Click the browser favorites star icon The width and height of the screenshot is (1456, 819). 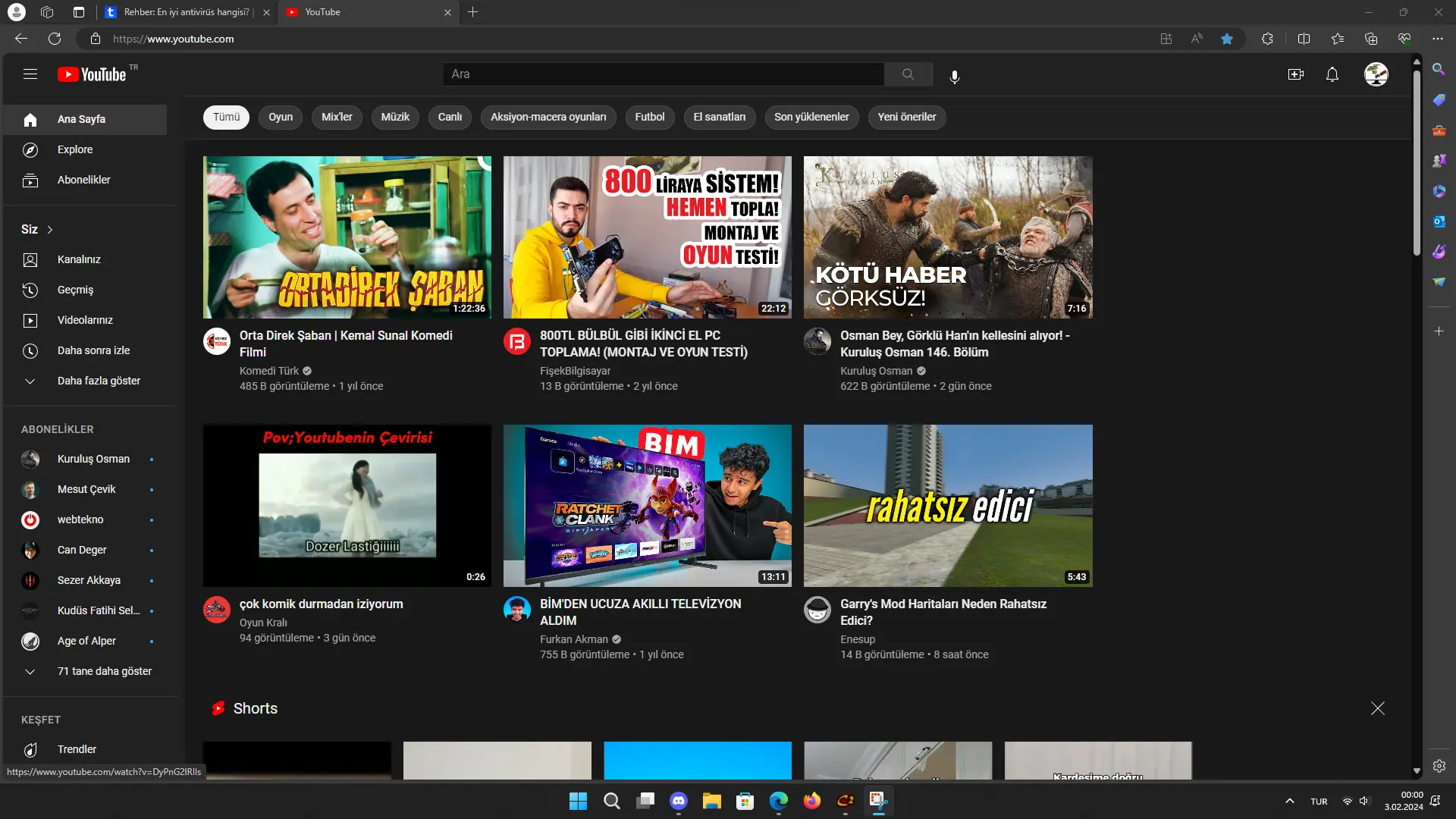click(1227, 39)
